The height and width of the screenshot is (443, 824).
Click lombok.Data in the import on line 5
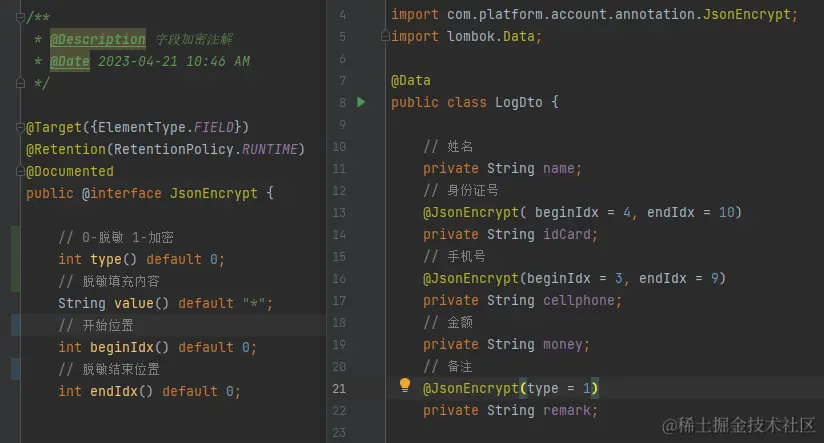491,36
